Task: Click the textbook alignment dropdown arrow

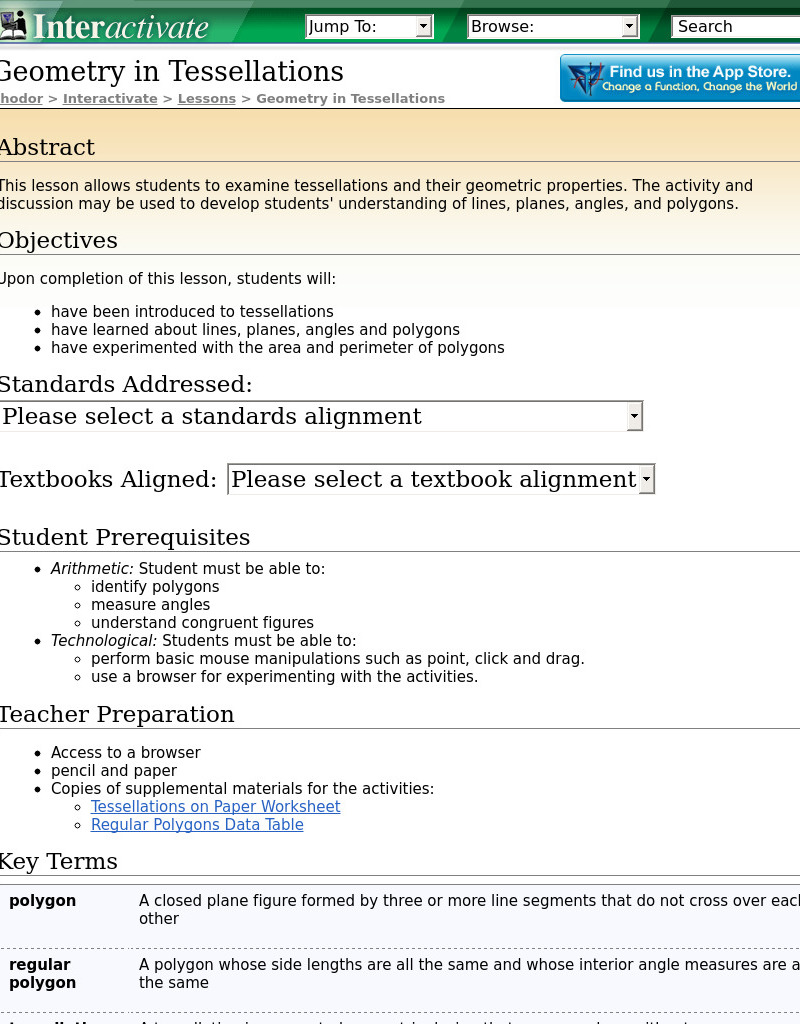Action: 646,479
